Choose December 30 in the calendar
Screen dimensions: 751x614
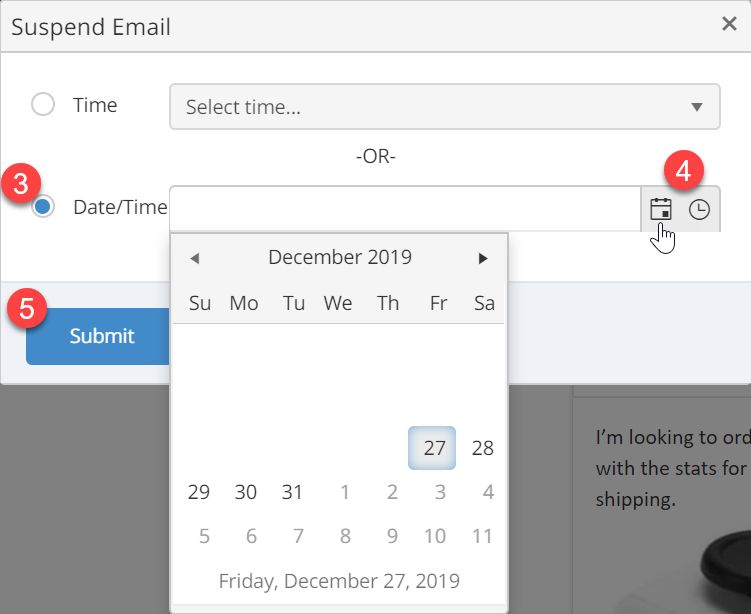246,492
